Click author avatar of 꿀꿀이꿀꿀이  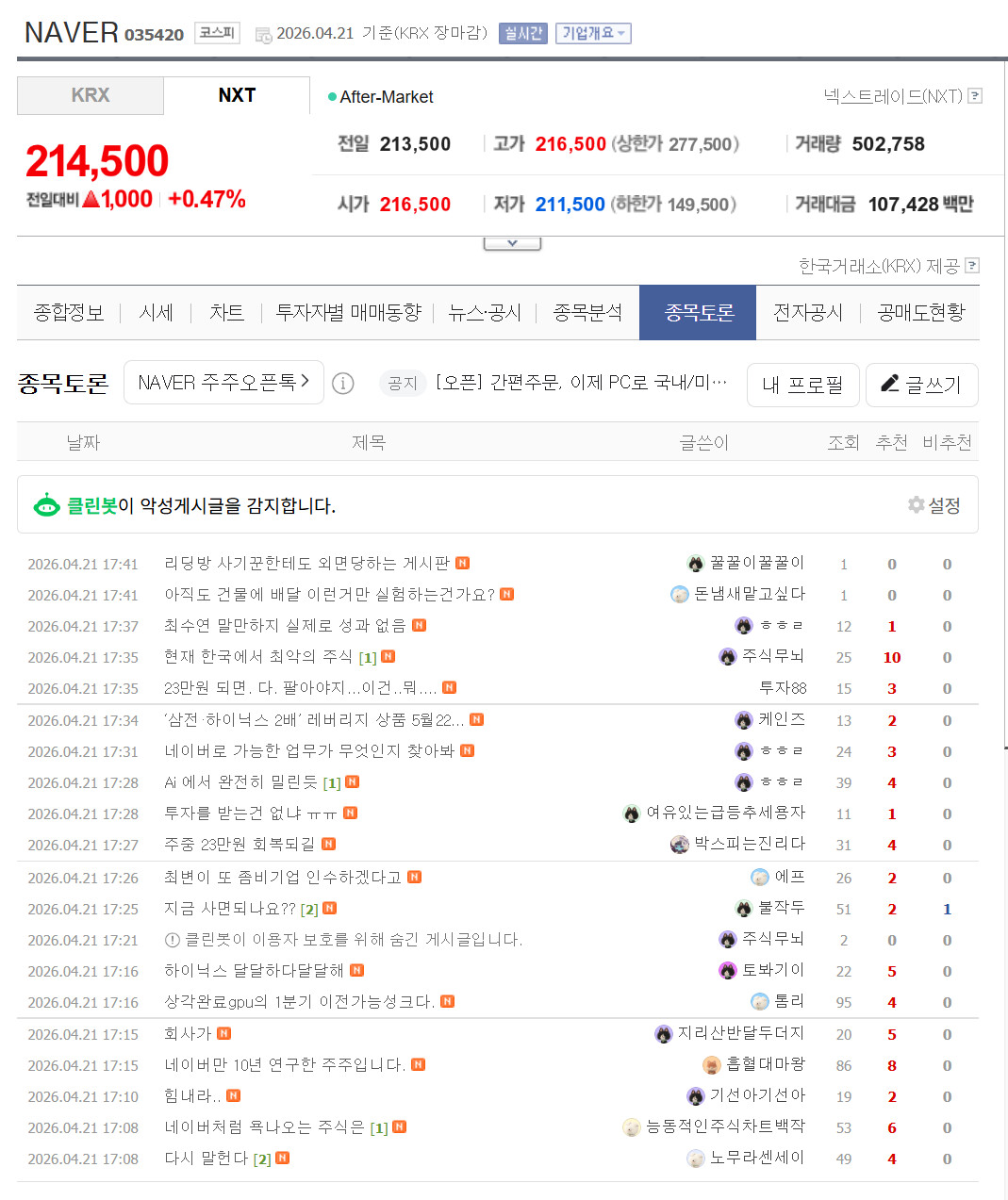click(x=696, y=563)
